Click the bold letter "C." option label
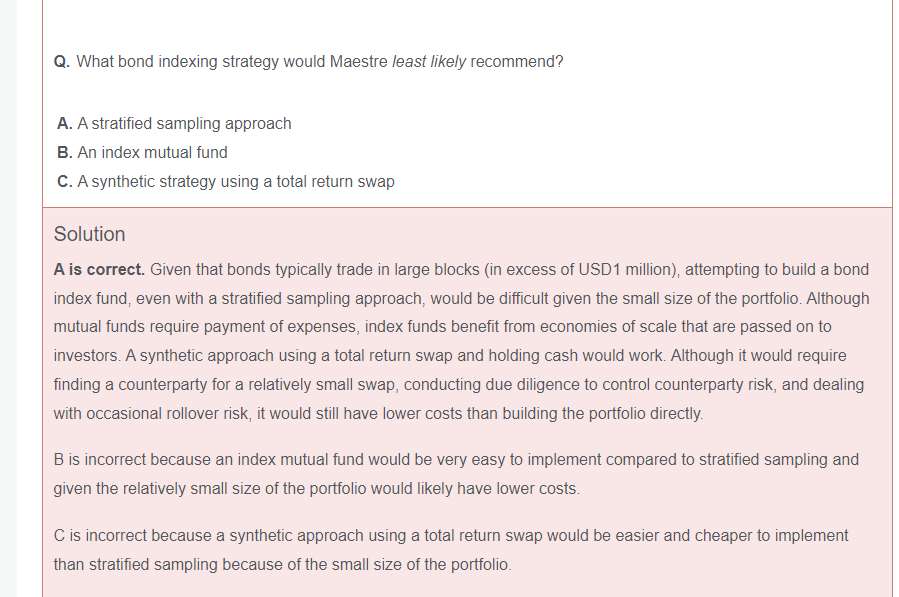Viewport: 899px width, 597px height. 65,182
